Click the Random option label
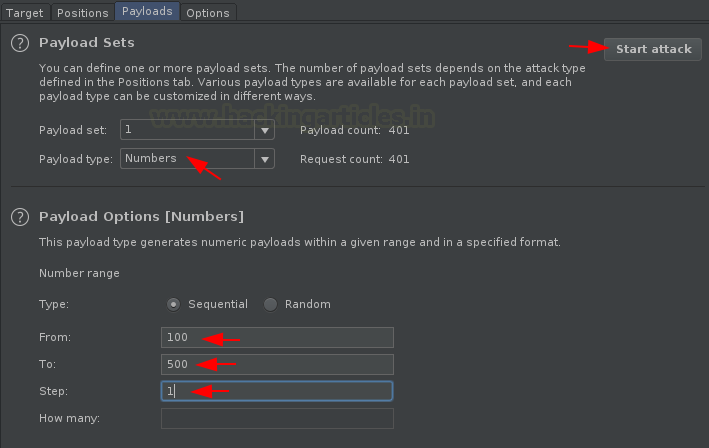The height and width of the screenshot is (448, 709). click(307, 304)
